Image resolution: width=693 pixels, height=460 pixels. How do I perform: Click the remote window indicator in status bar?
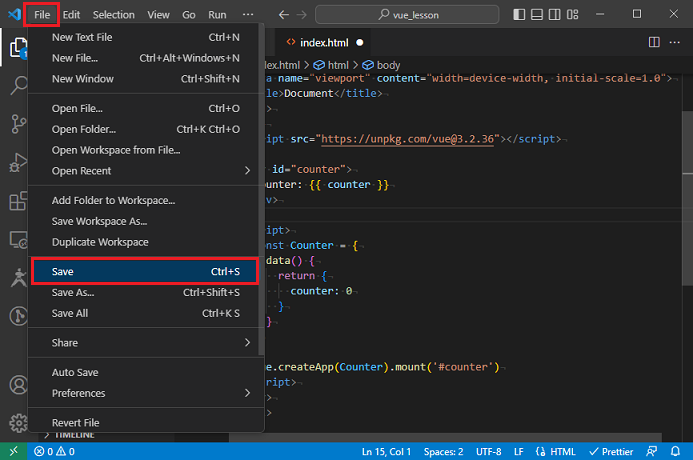tap(13, 451)
